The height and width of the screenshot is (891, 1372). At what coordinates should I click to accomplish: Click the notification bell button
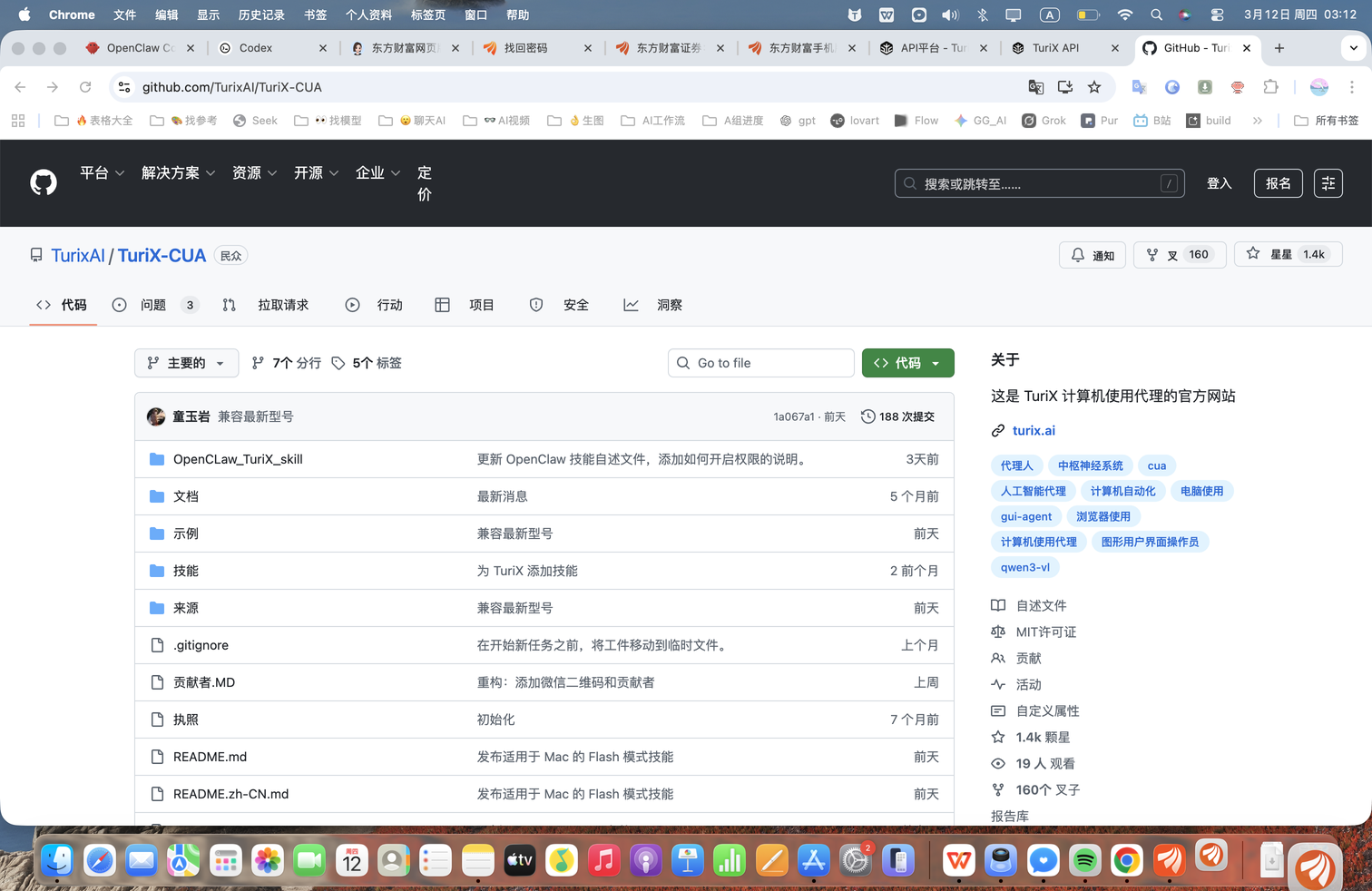[x=1093, y=255]
